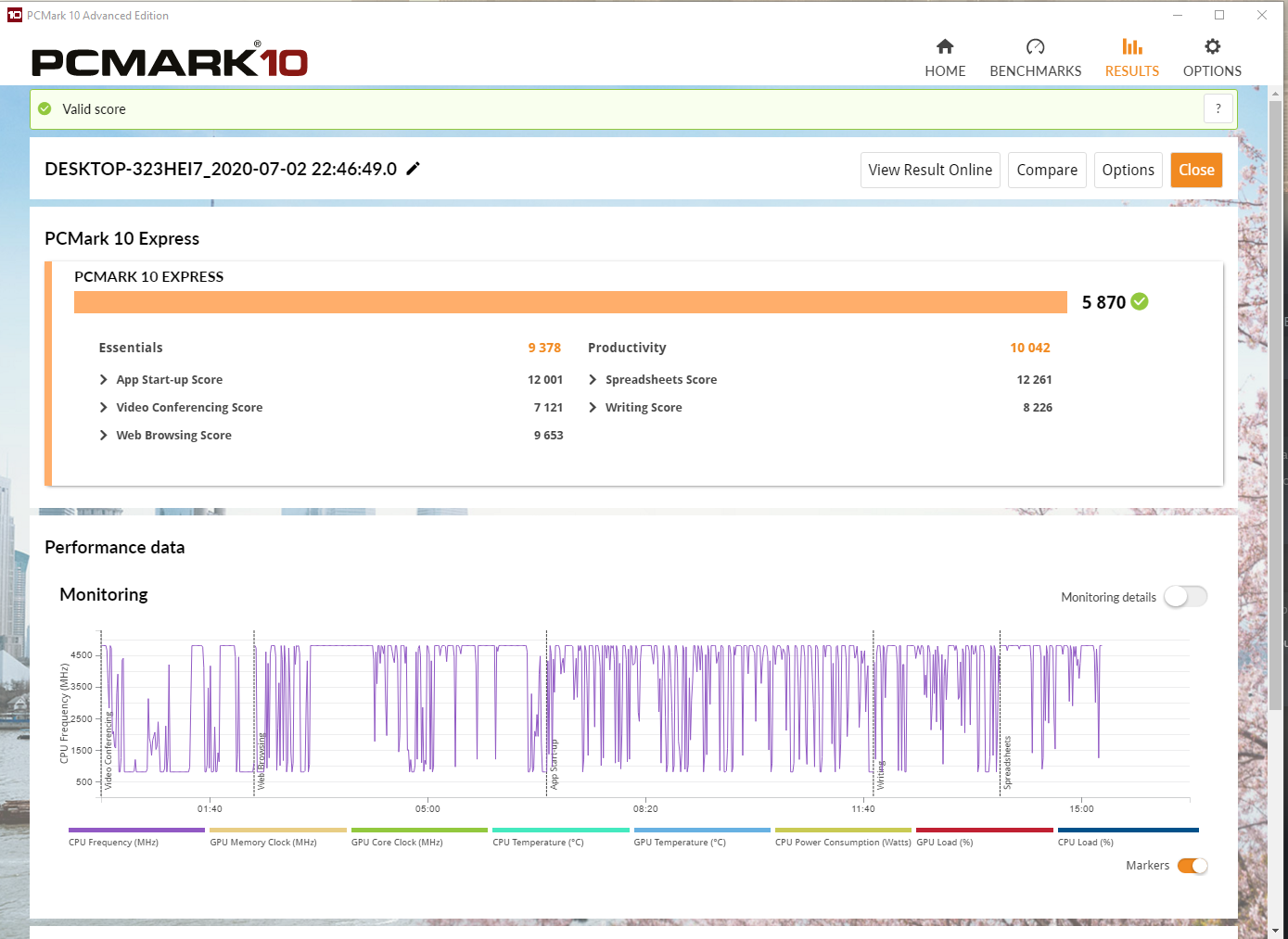This screenshot has height=939, width=1288.
Task: Click the Web Browsing chart marker
Action: [261, 761]
